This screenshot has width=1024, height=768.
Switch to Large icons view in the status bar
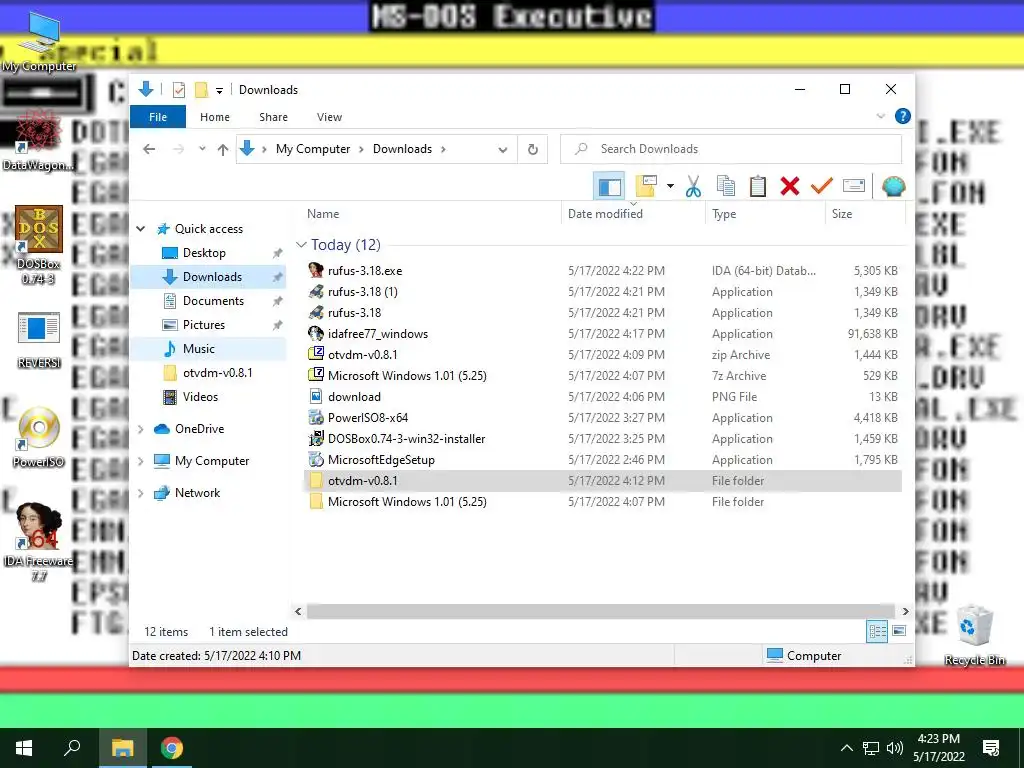899,632
